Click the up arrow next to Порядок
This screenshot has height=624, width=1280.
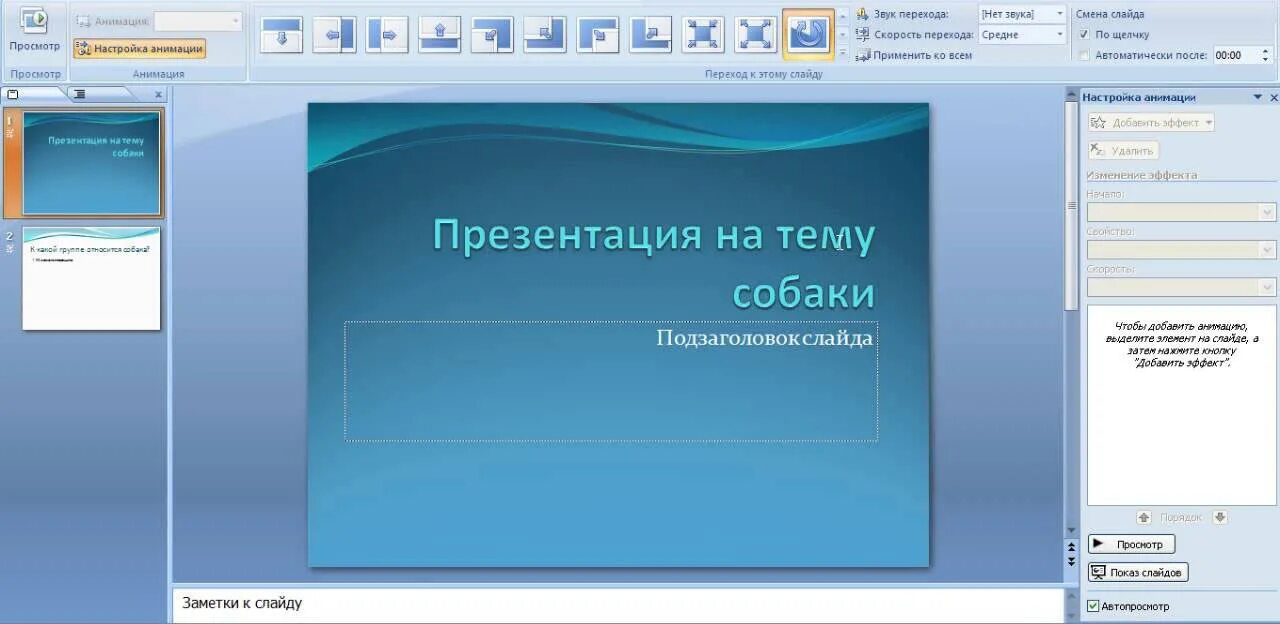coord(1144,517)
